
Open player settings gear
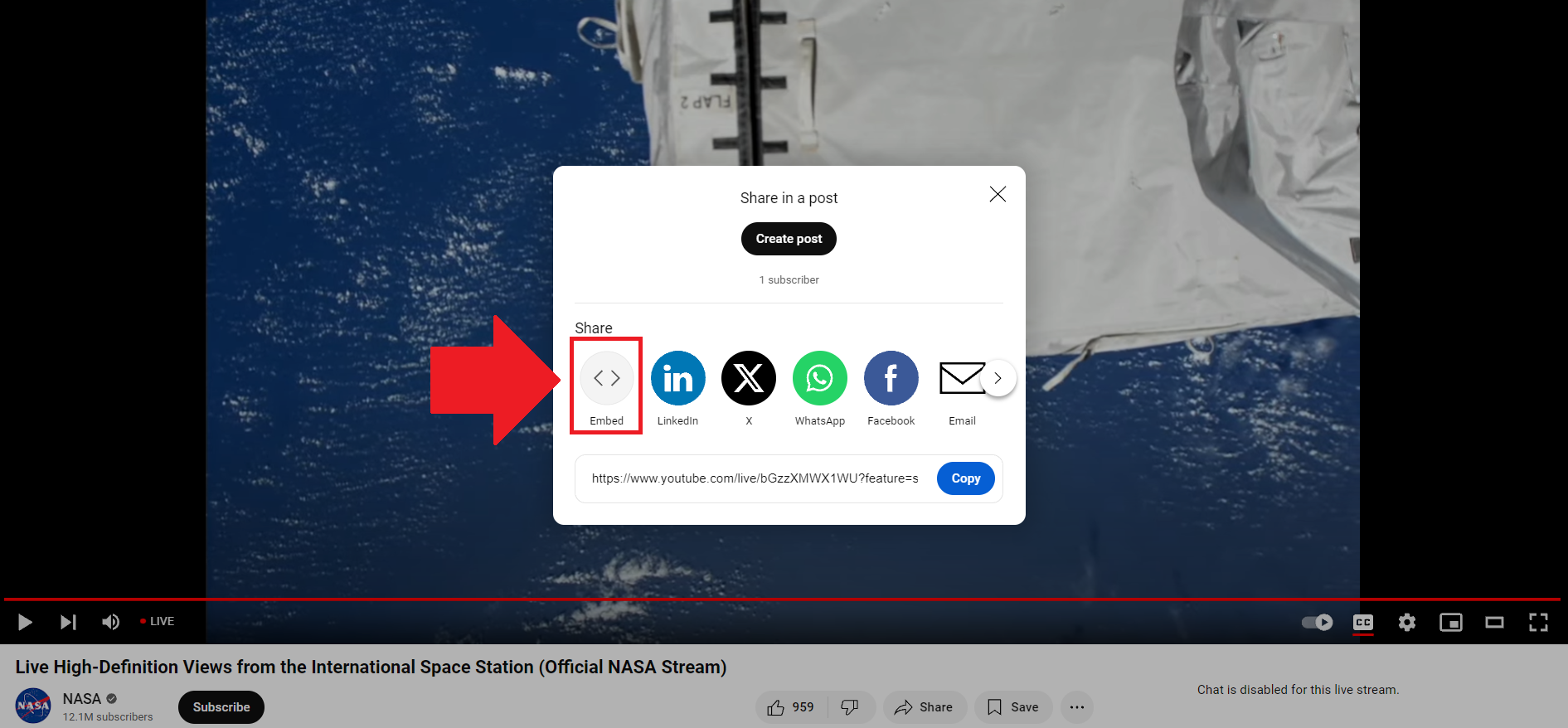point(1407,622)
